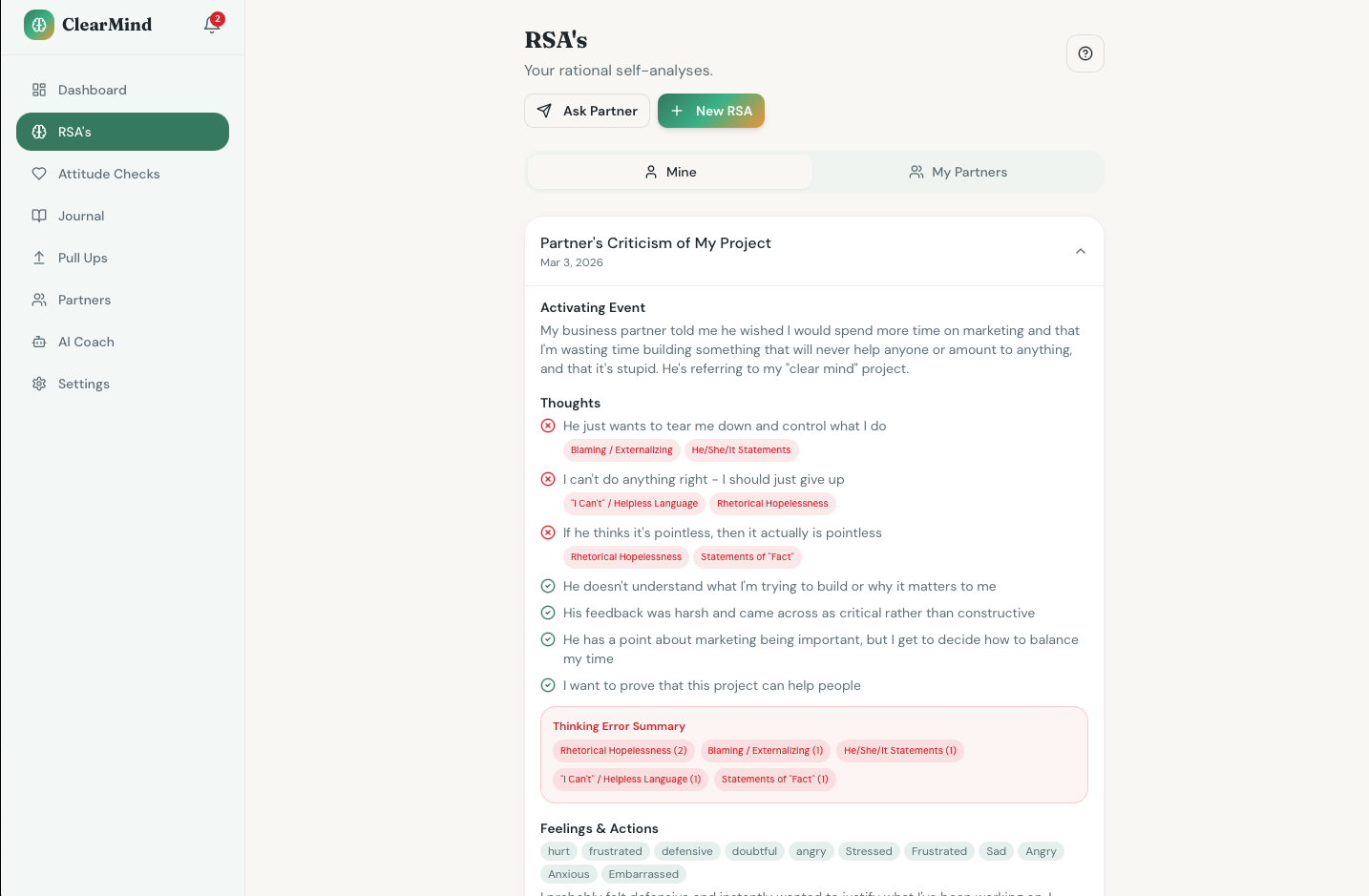The image size is (1369, 896).
Task: Toggle red X beside 'He just wants to tear me down'
Action: (x=548, y=426)
